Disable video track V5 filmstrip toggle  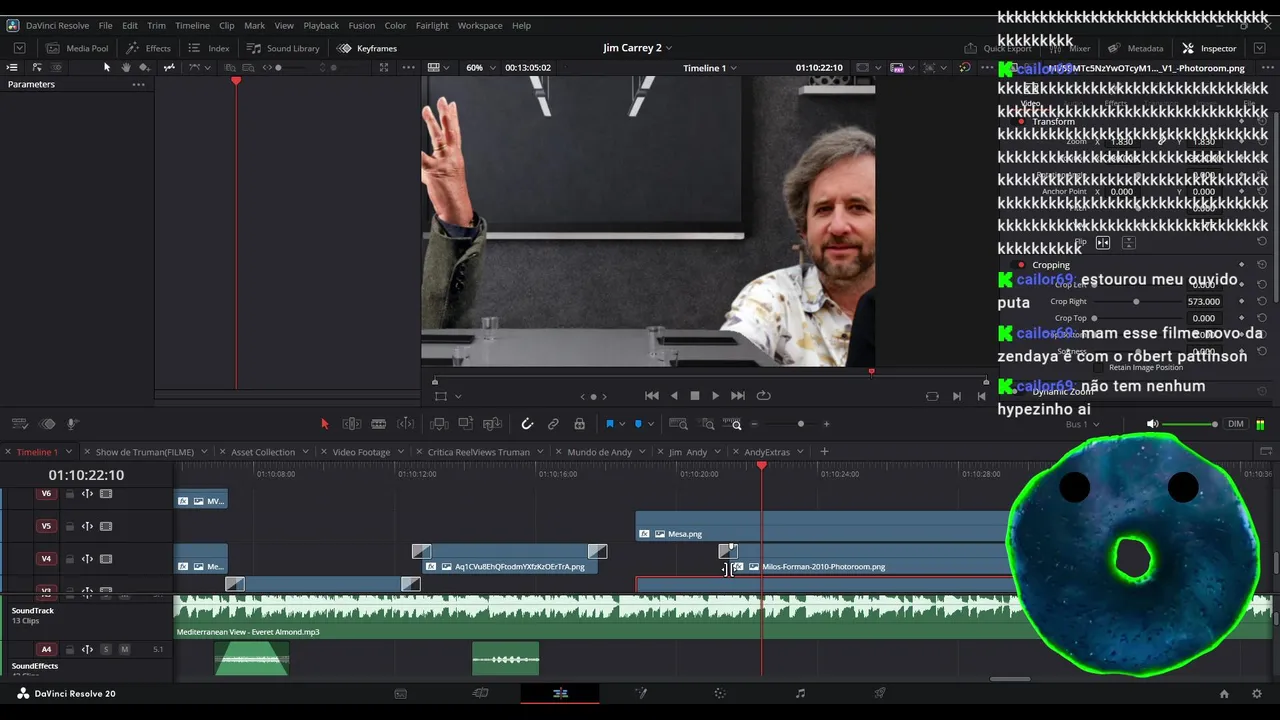click(106, 526)
